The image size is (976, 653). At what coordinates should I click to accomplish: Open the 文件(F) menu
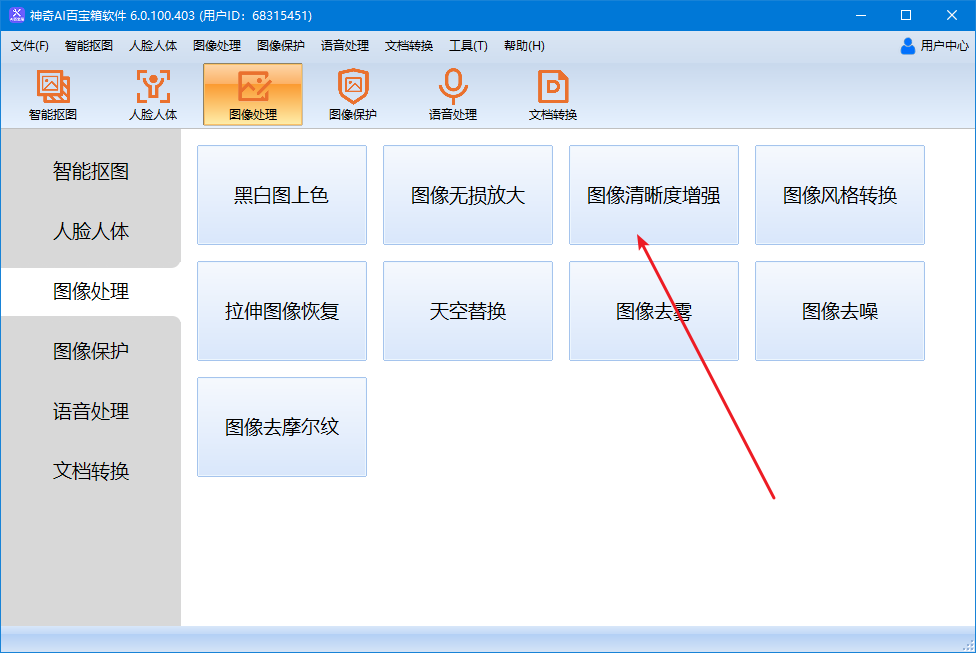point(30,45)
